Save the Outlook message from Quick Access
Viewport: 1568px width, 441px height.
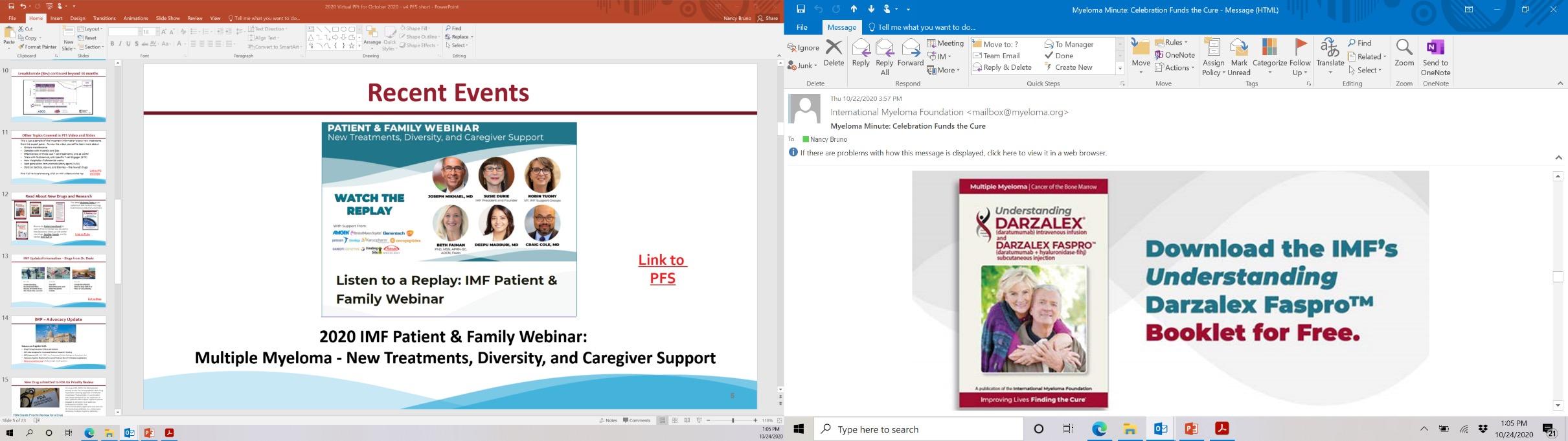tap(801, 9)
